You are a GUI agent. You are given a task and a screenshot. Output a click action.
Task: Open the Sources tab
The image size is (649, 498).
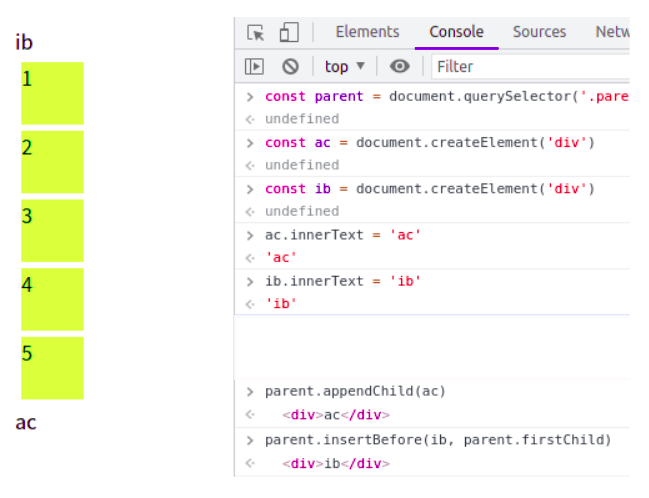click(539, 32)
